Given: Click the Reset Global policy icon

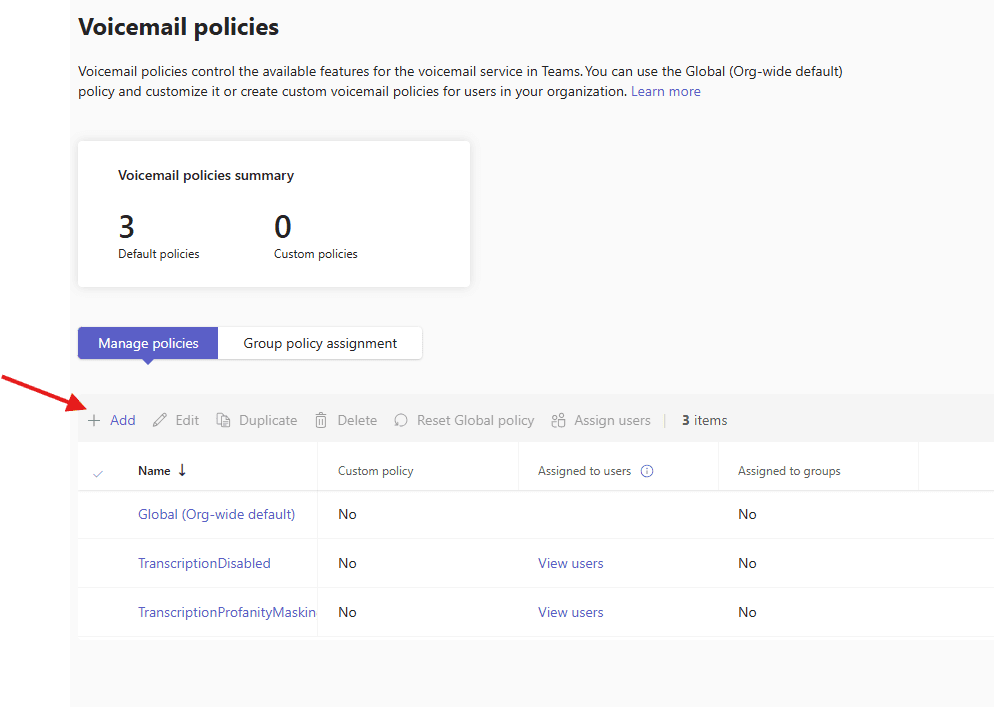Looking at the screenshot, I should 401,421.
